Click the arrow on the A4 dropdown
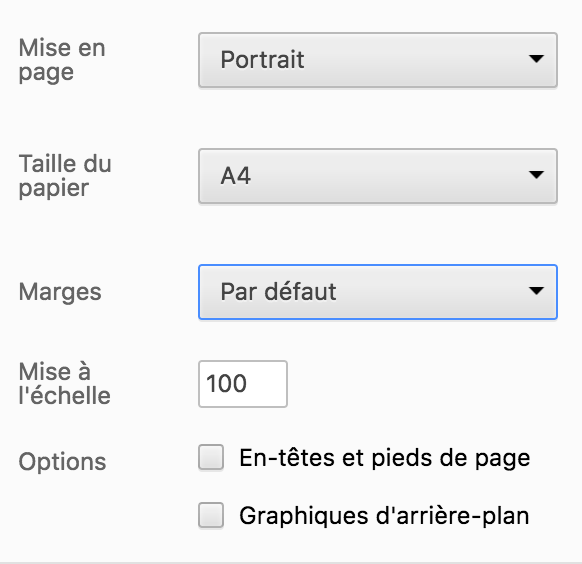The width and height of the screenshot is (582, 564). (536, 174)
